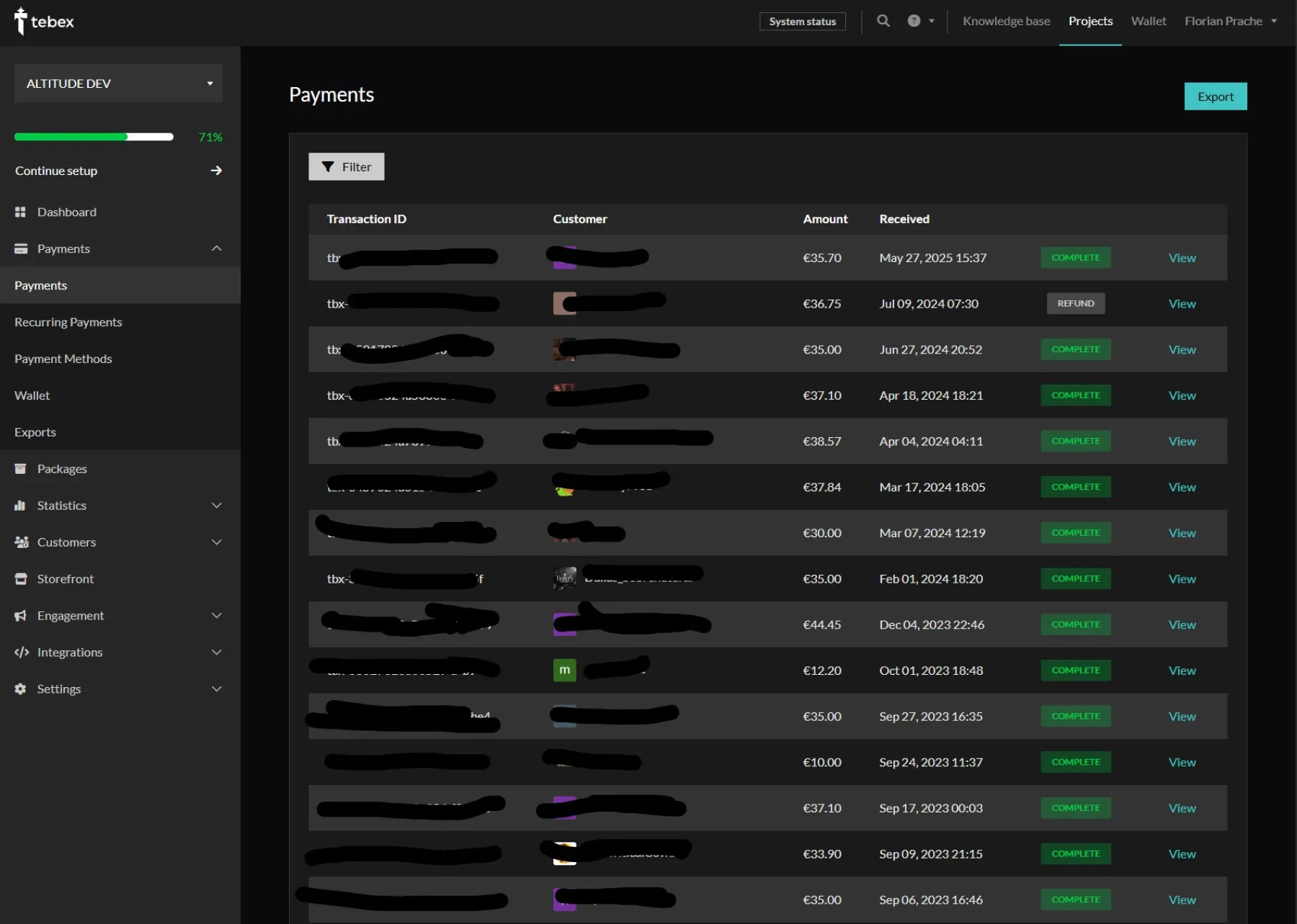Switch to the Projects tab
Screen dimensions: 1297x924
point(1090,21)
